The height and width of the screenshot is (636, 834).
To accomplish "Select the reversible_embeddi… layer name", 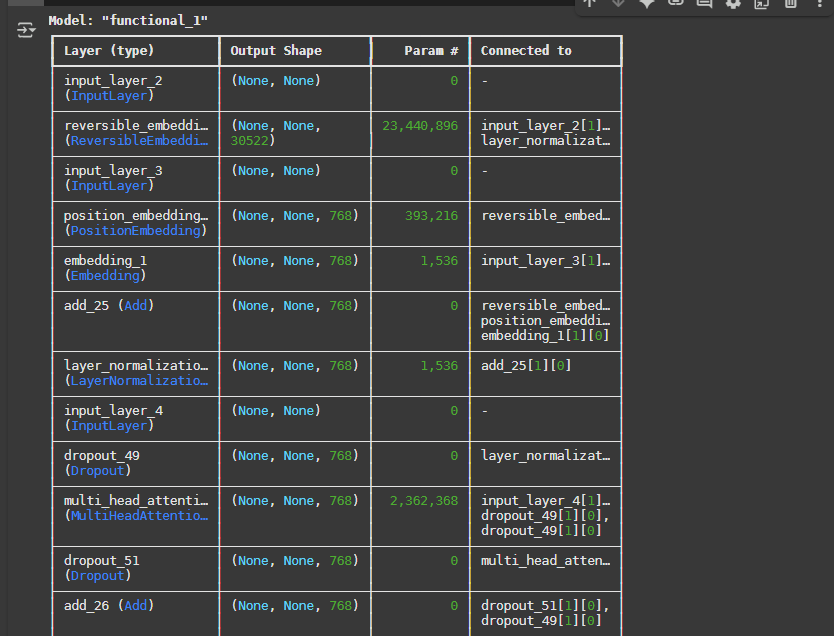I will click(136, 125).
